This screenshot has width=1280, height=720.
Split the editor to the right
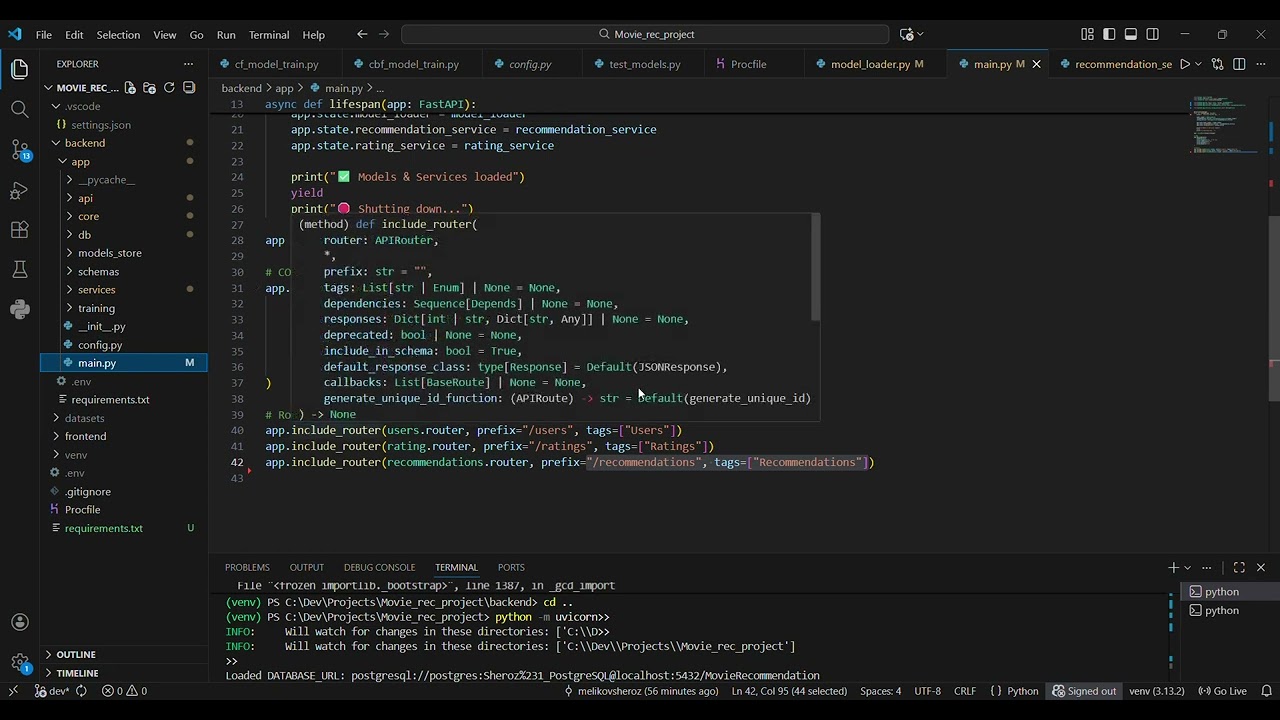pyautogui.click(x=1239, y=64)
